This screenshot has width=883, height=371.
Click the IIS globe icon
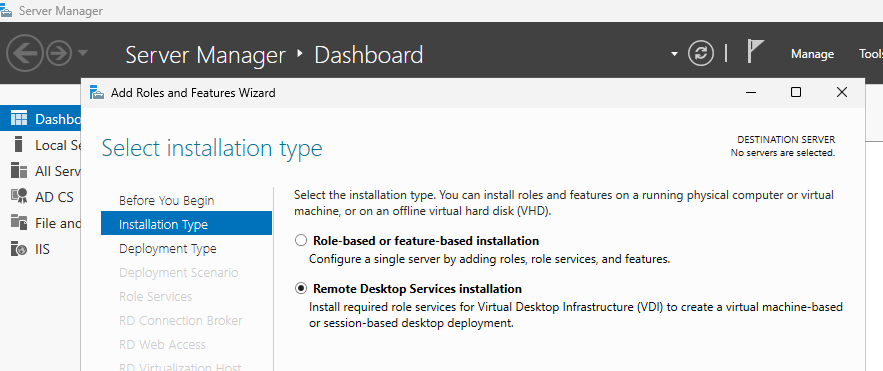tap(19, 248)
